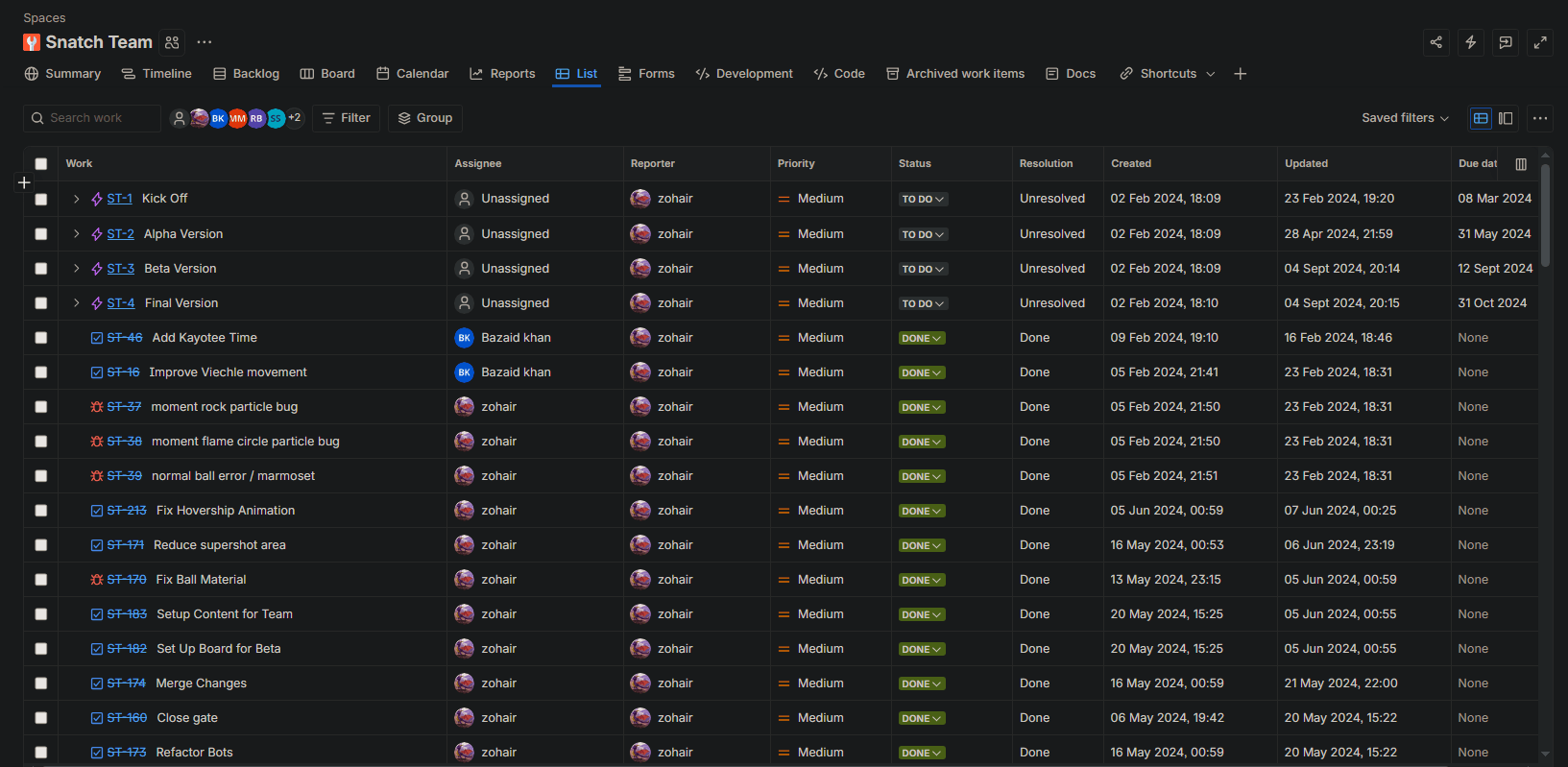
Task: Open the Spaces breadcrumb link
Action: coord(44,18)
